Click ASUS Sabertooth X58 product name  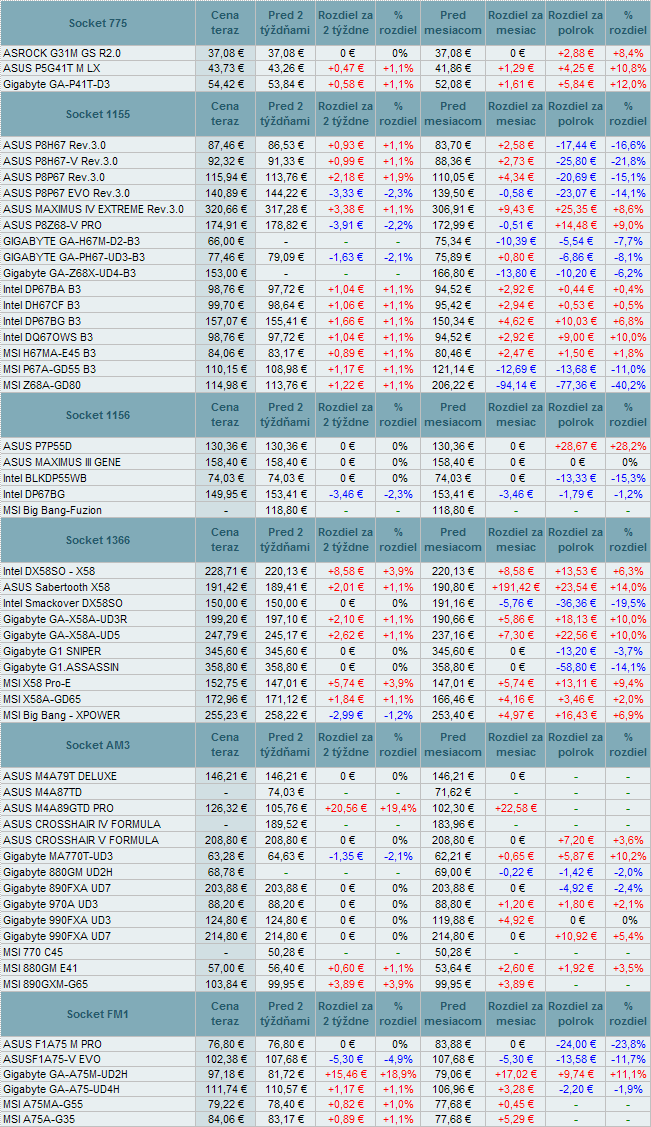(x=57, y=587)
